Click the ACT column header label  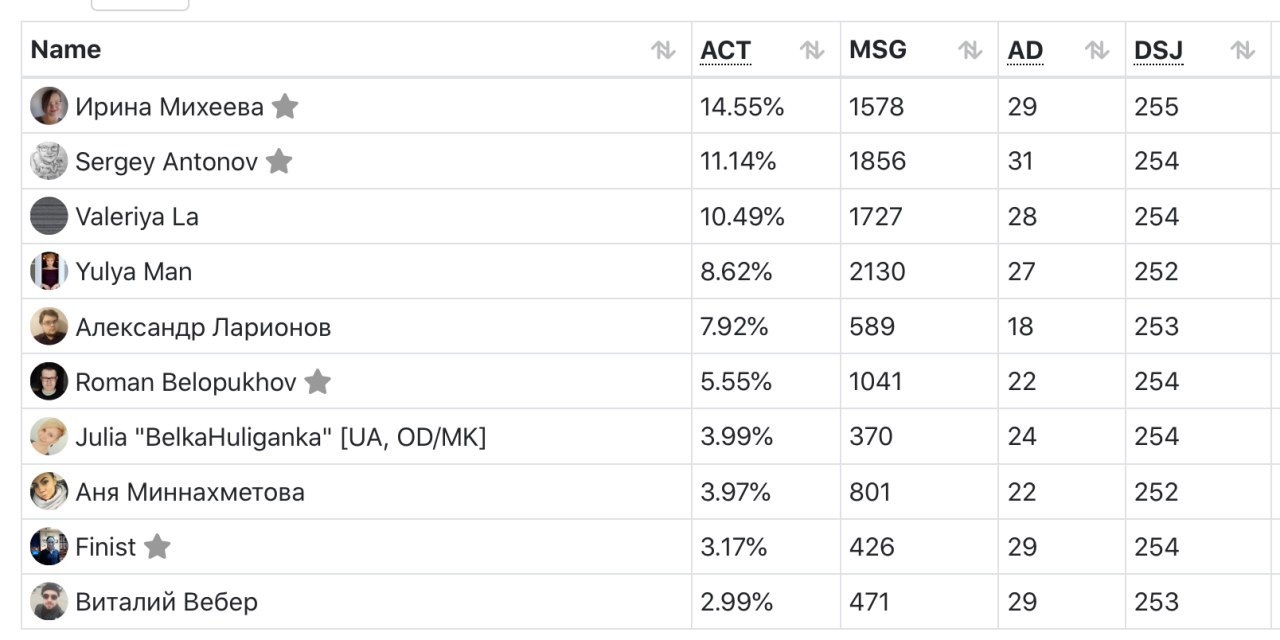coord(725,50)
